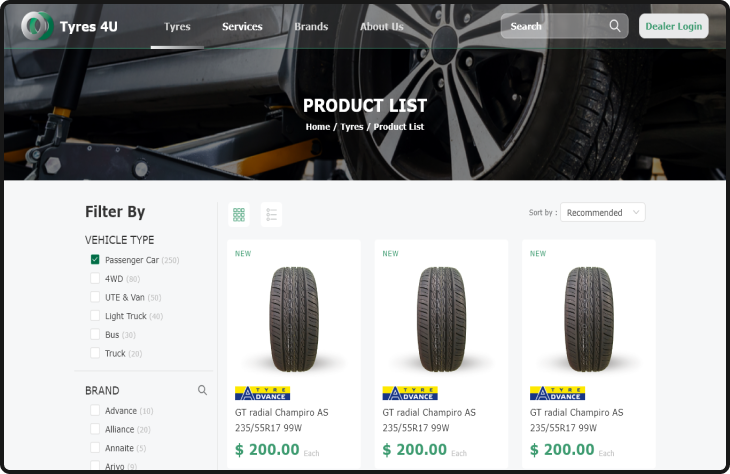Go to the About Us page
The height and width of the screenshot is (474, 730).
click(382, 27)
